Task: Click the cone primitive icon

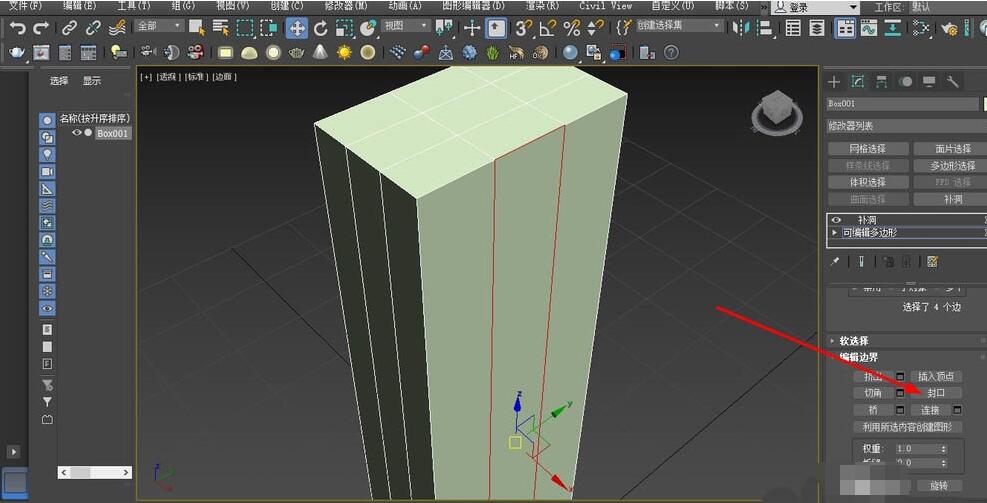Action: (320, 52)
